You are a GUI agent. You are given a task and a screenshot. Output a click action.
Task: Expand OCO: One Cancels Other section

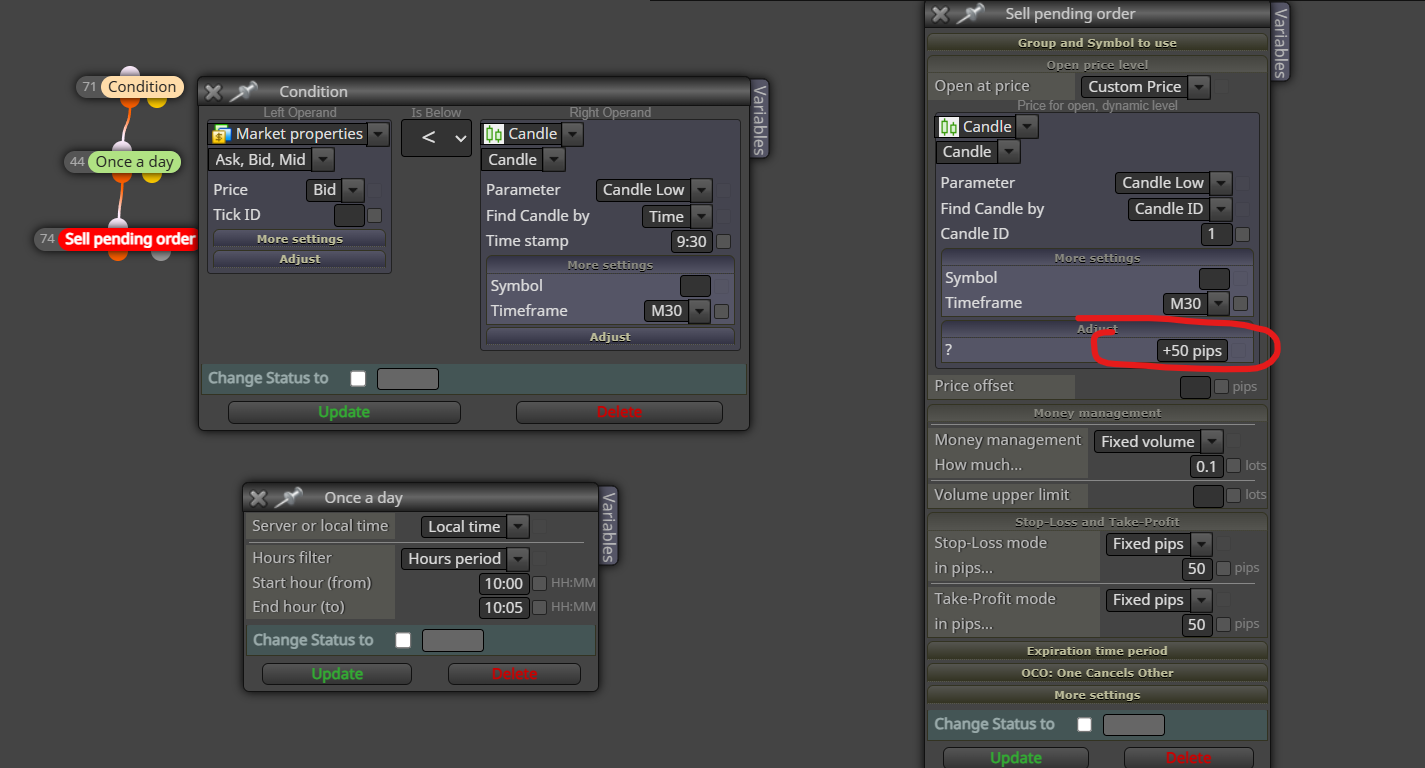coord(1097,673)
